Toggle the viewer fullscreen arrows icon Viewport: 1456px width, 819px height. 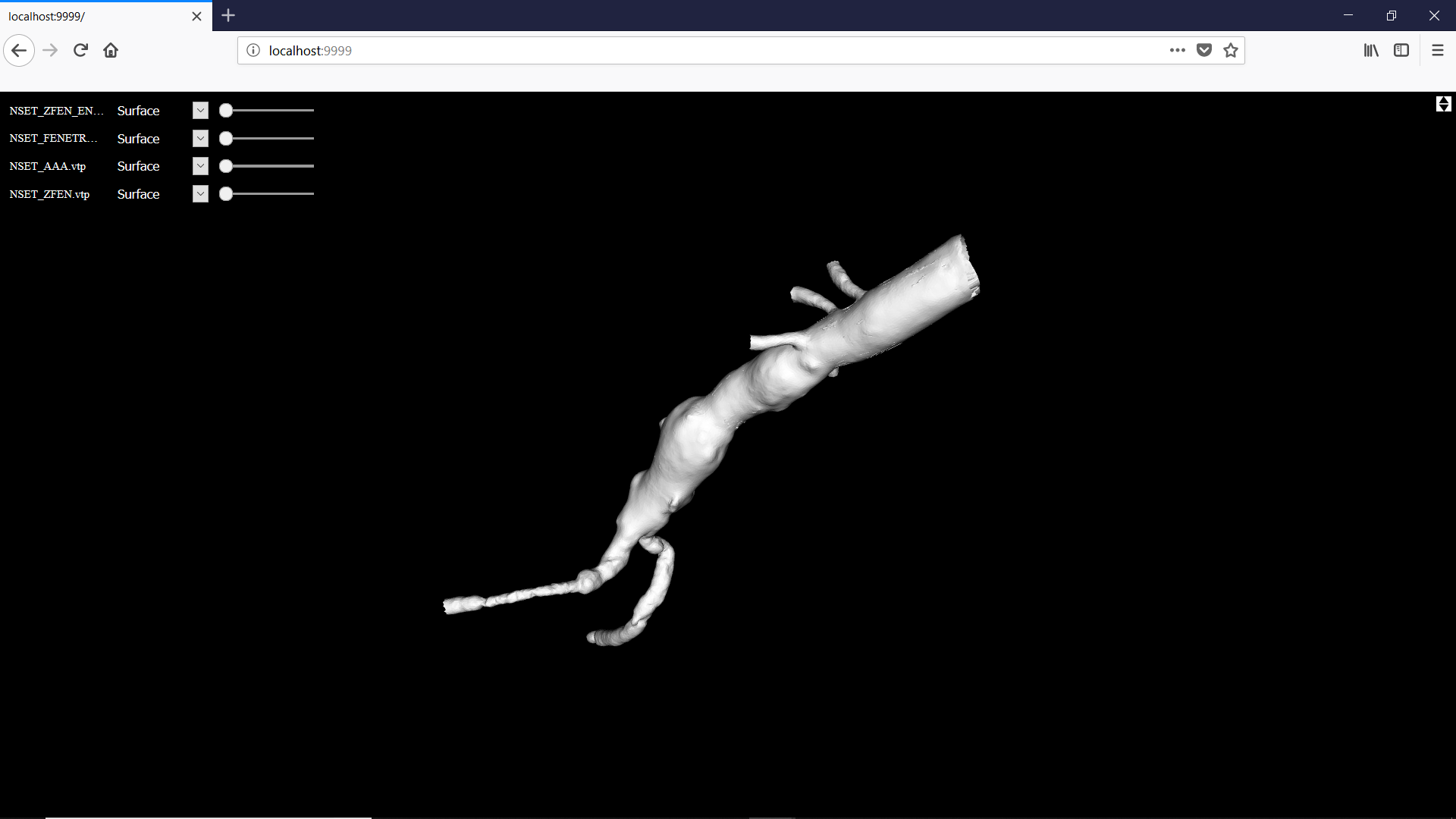tap(1443, 104)
